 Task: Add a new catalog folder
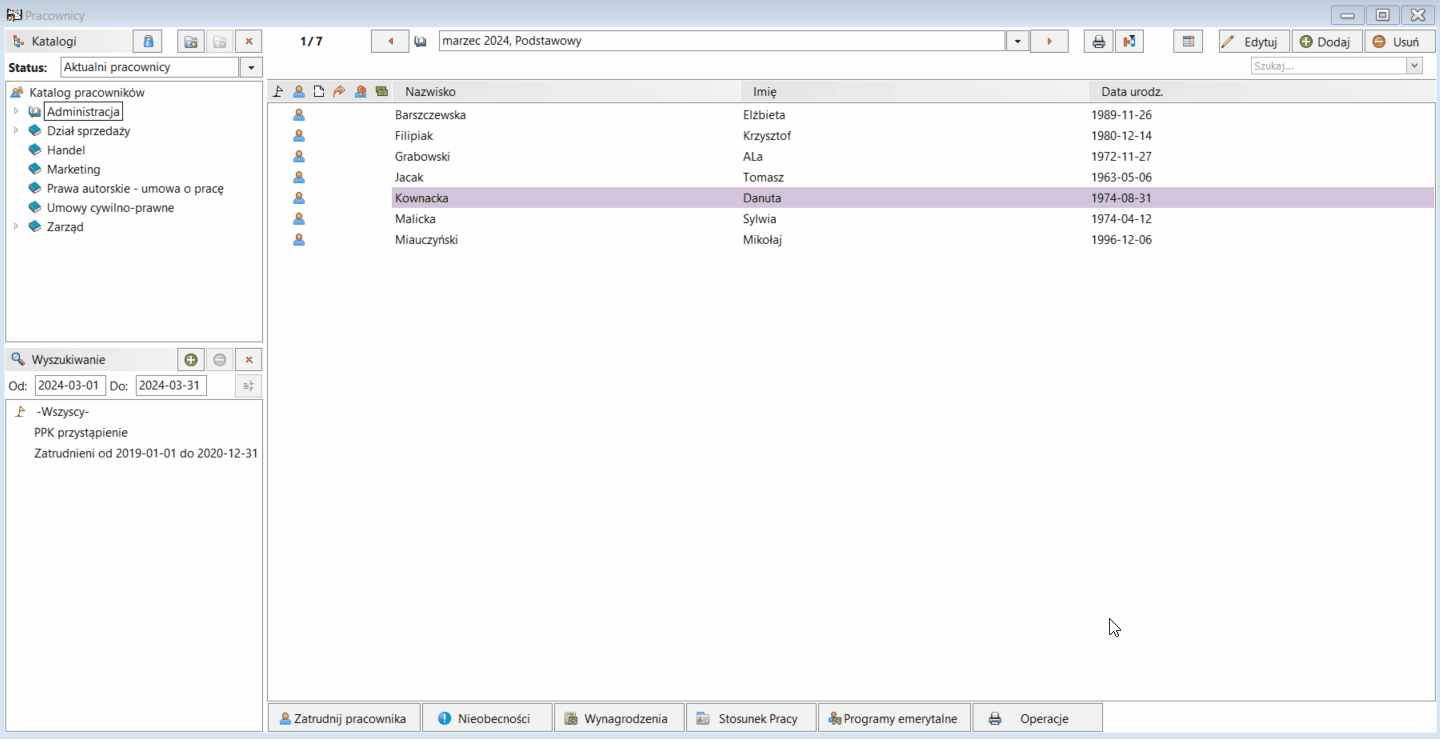click(190, 41)
